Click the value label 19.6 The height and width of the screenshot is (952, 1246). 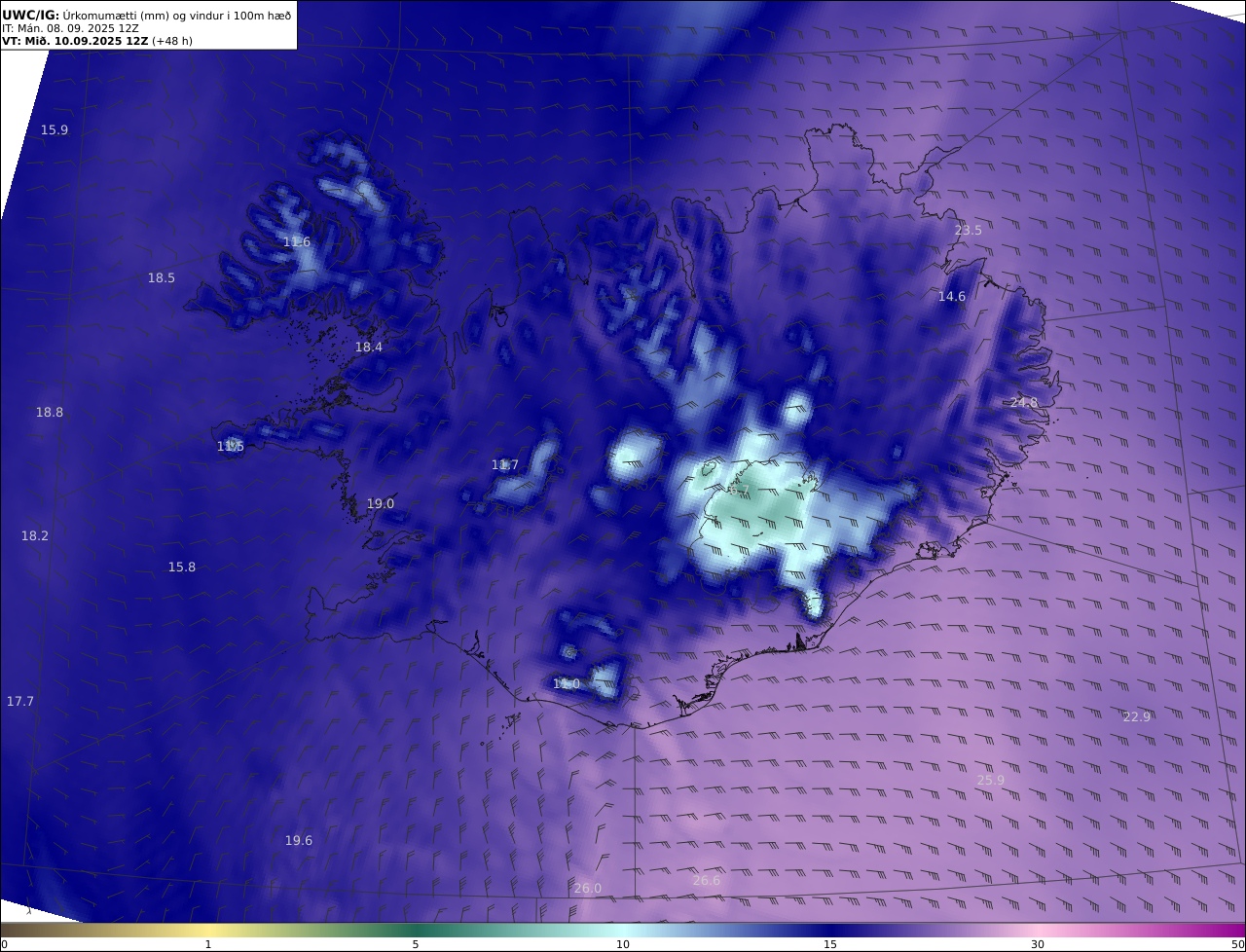click(x=299, y=840)
